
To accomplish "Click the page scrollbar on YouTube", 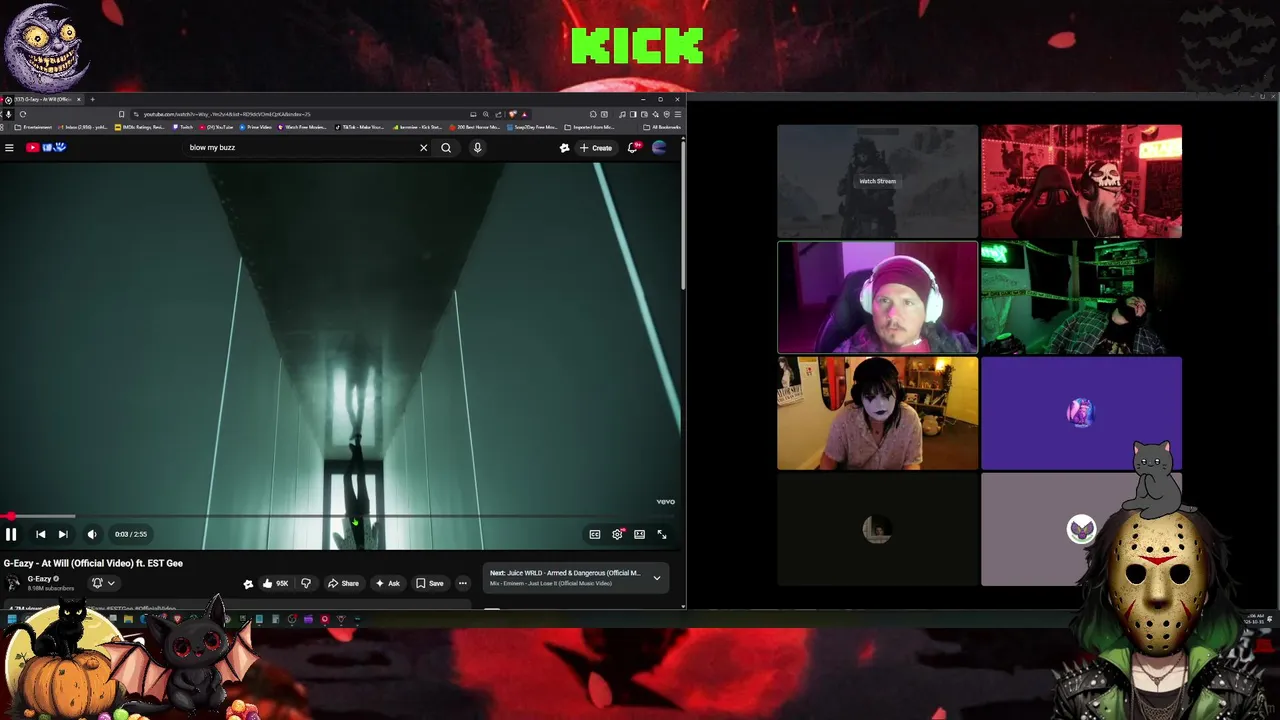I will click(683, 215).
